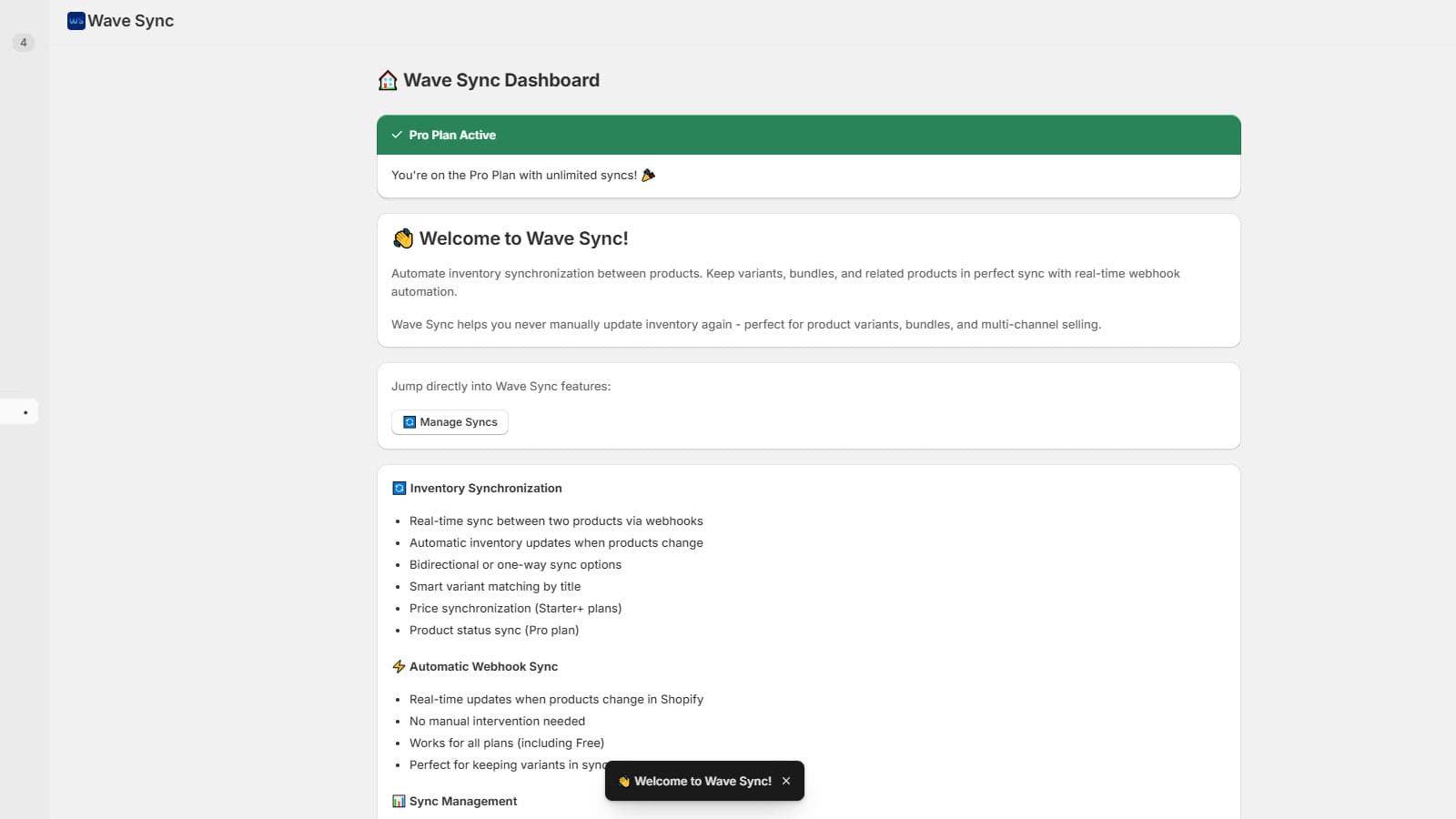Dismiss the Welcome to Wave Sync toast

[x=786, y=781]
